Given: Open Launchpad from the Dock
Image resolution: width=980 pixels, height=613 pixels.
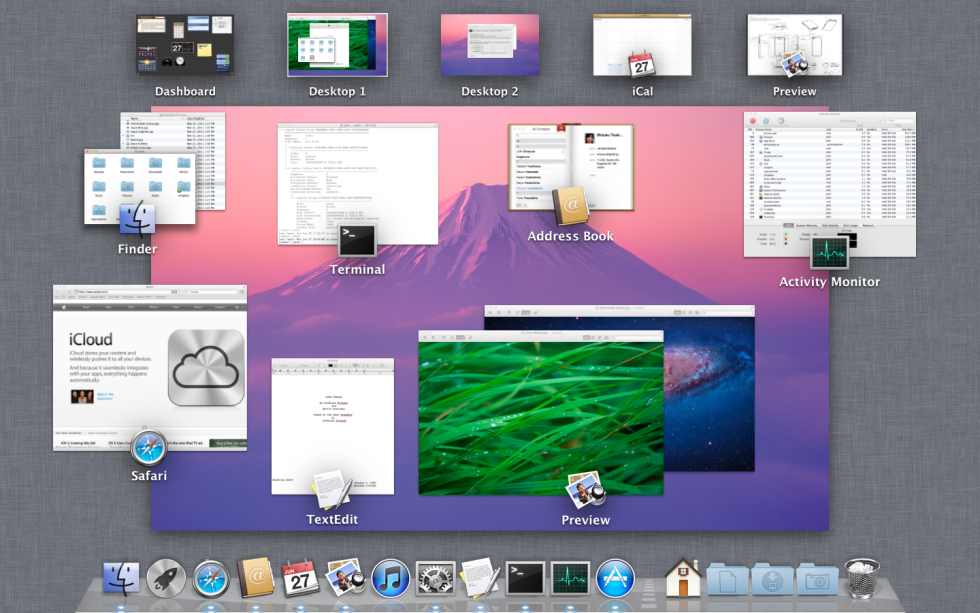Looking at the screenshot, I should pos(166,578).
